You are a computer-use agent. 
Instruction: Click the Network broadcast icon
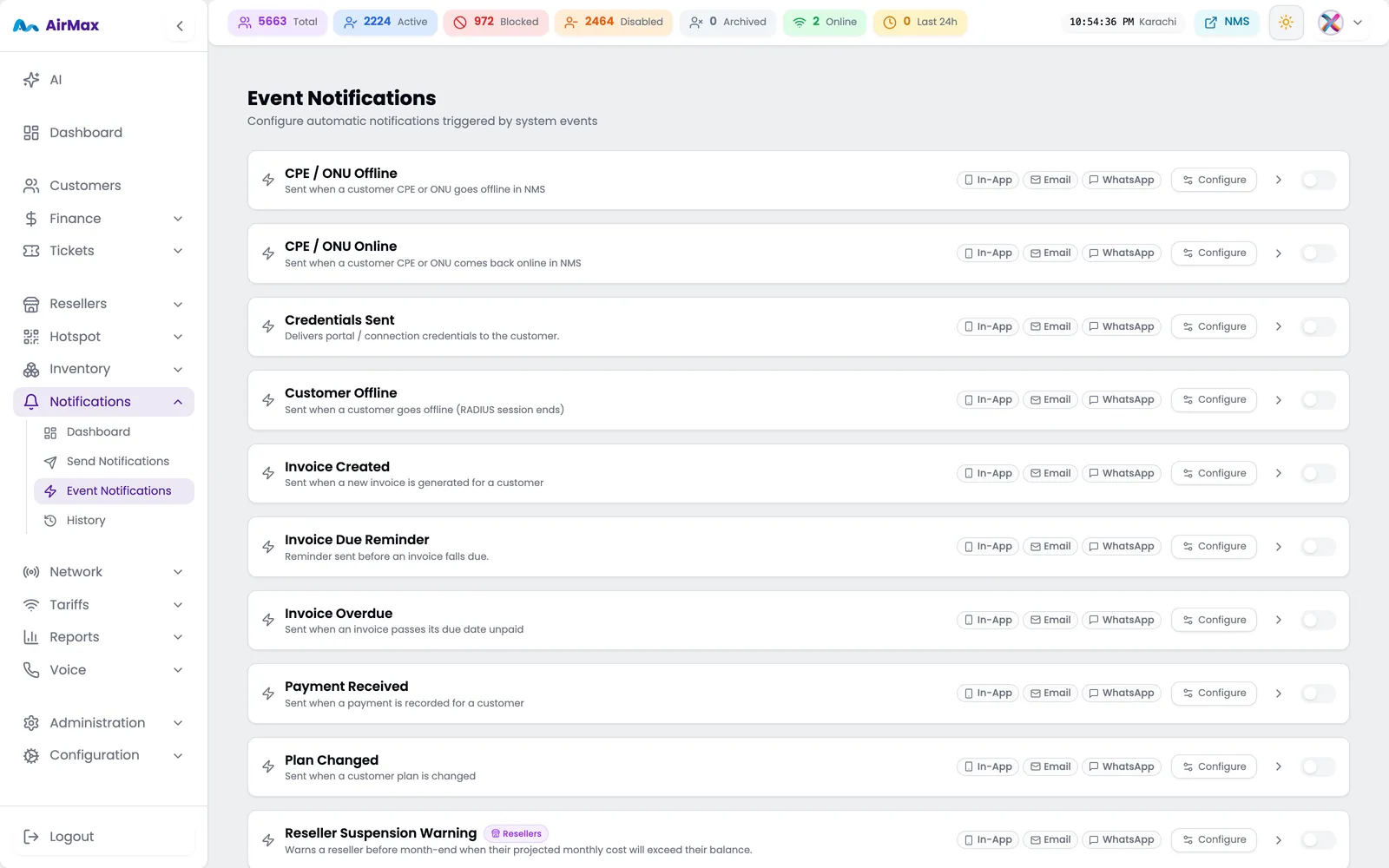point(31,572)
